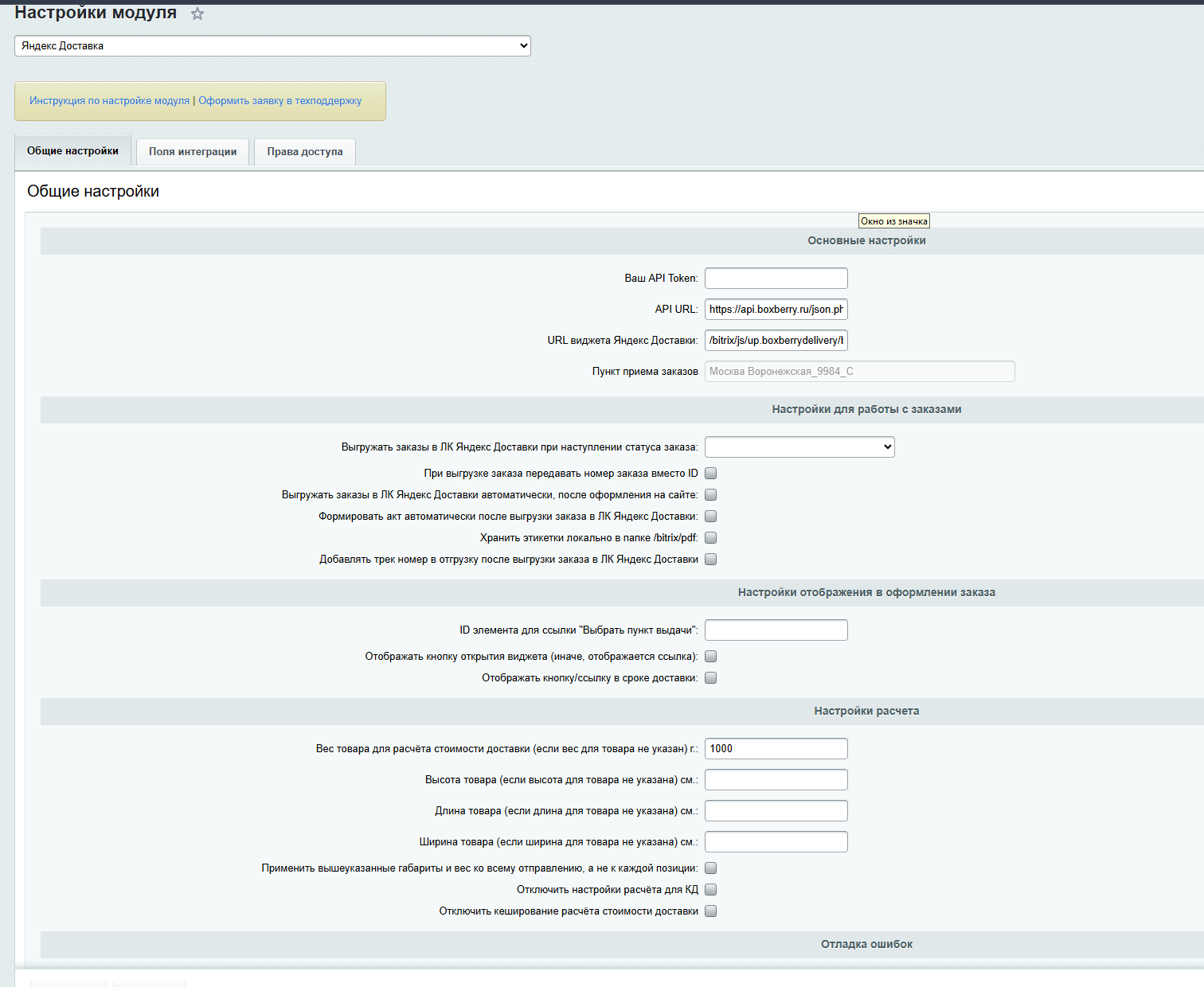Image resolution: width=1204 pixels, height=987 pixels.
Task: Click 'Оформить заявку в техподдержку' link
Action: coord(279,101)
